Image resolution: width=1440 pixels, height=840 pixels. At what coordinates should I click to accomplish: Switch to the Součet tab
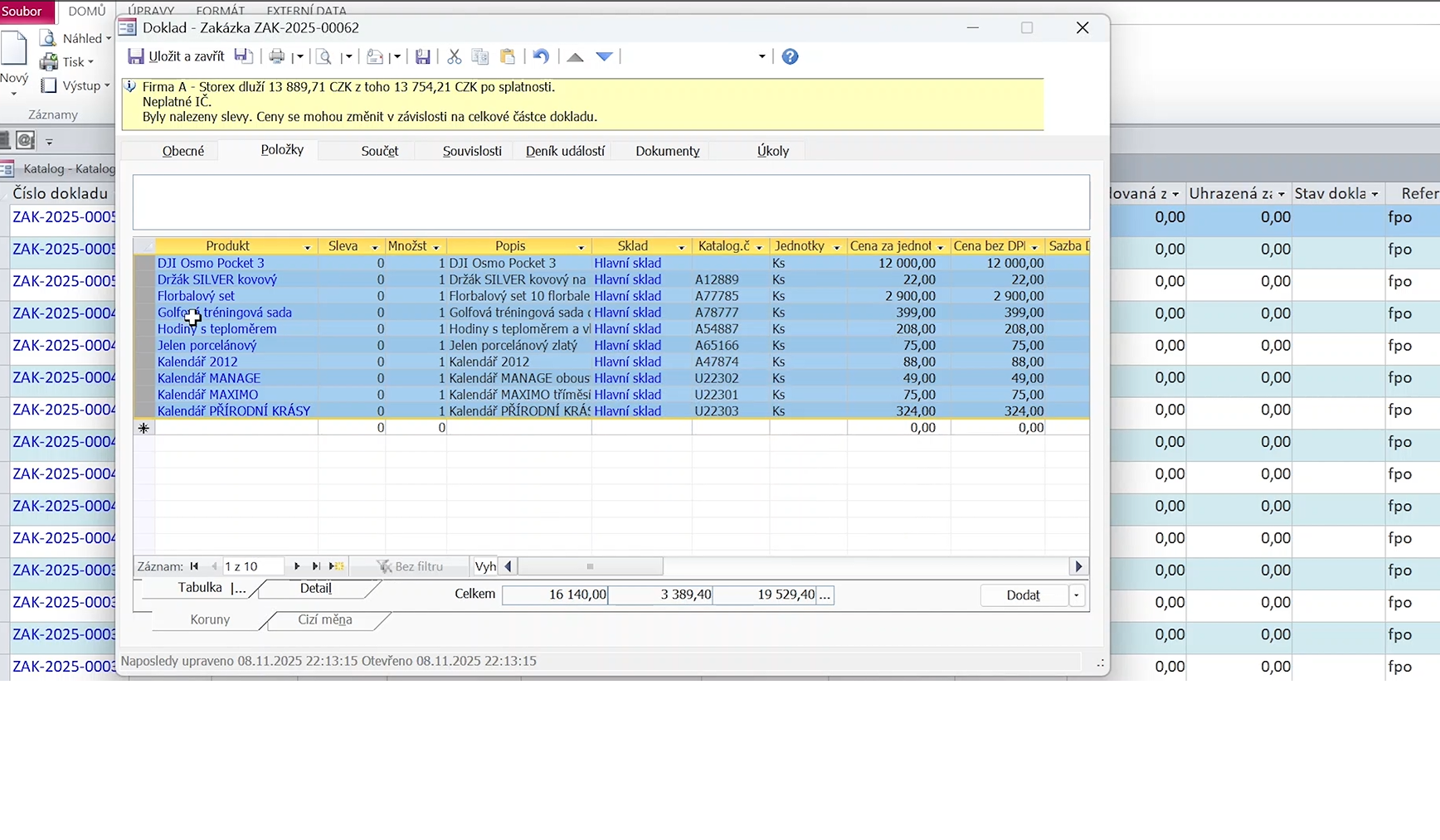coord(379,151)
